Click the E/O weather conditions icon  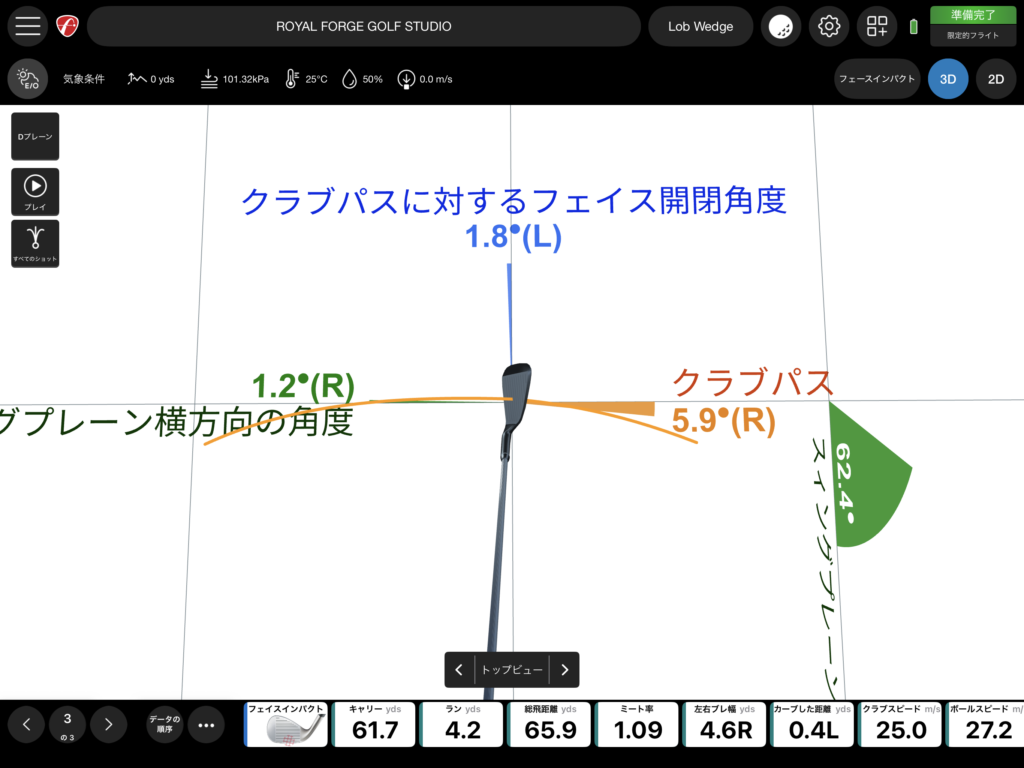coord(27,79)
